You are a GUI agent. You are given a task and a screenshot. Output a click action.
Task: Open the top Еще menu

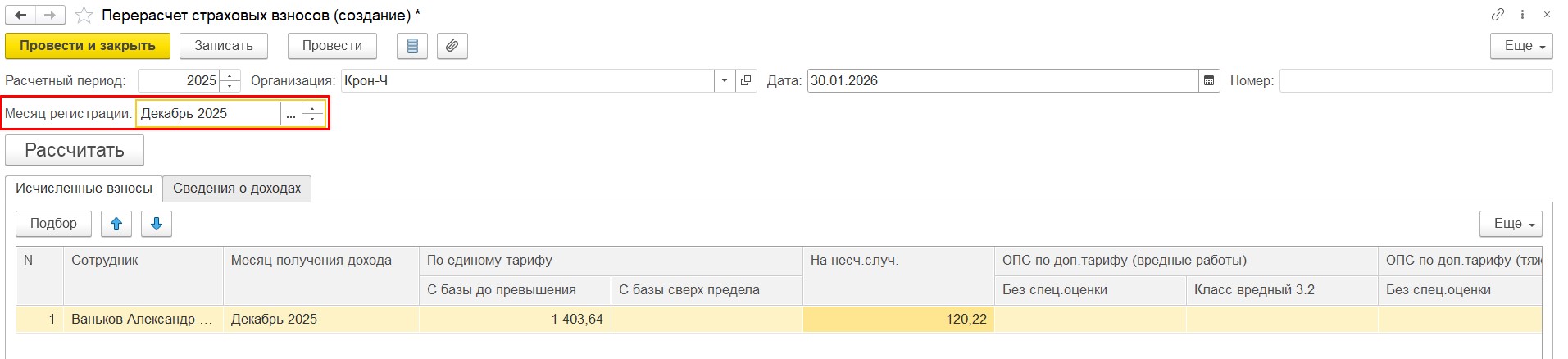[1520, 46]
